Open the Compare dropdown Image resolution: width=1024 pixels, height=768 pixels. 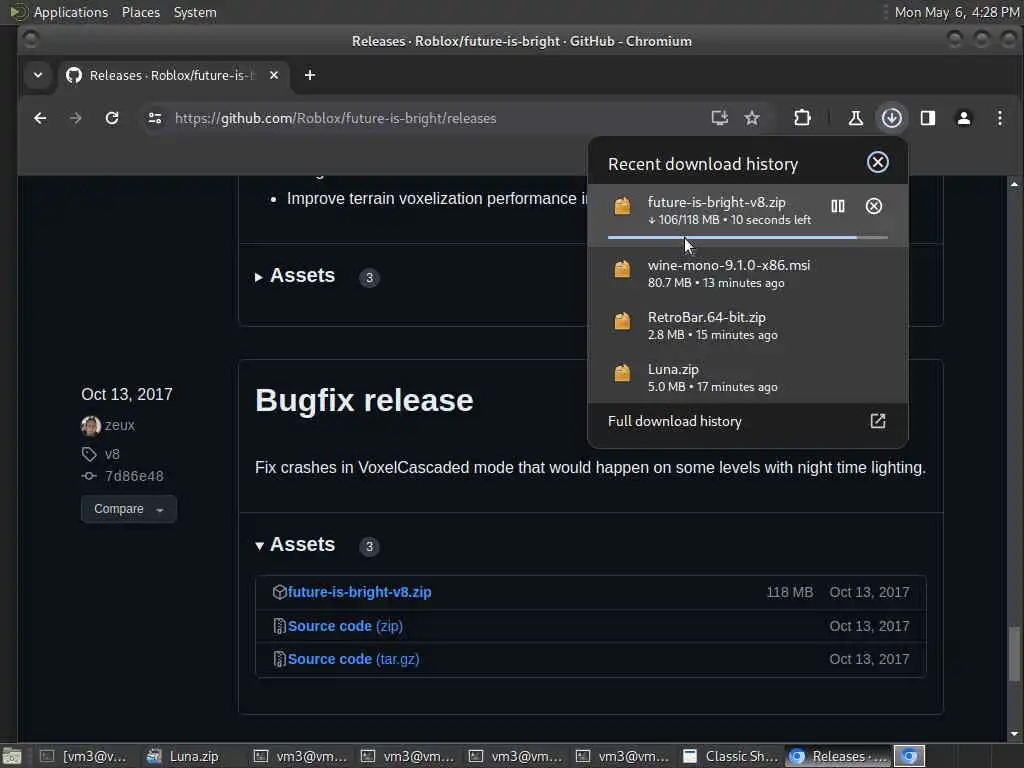(129, 509)
